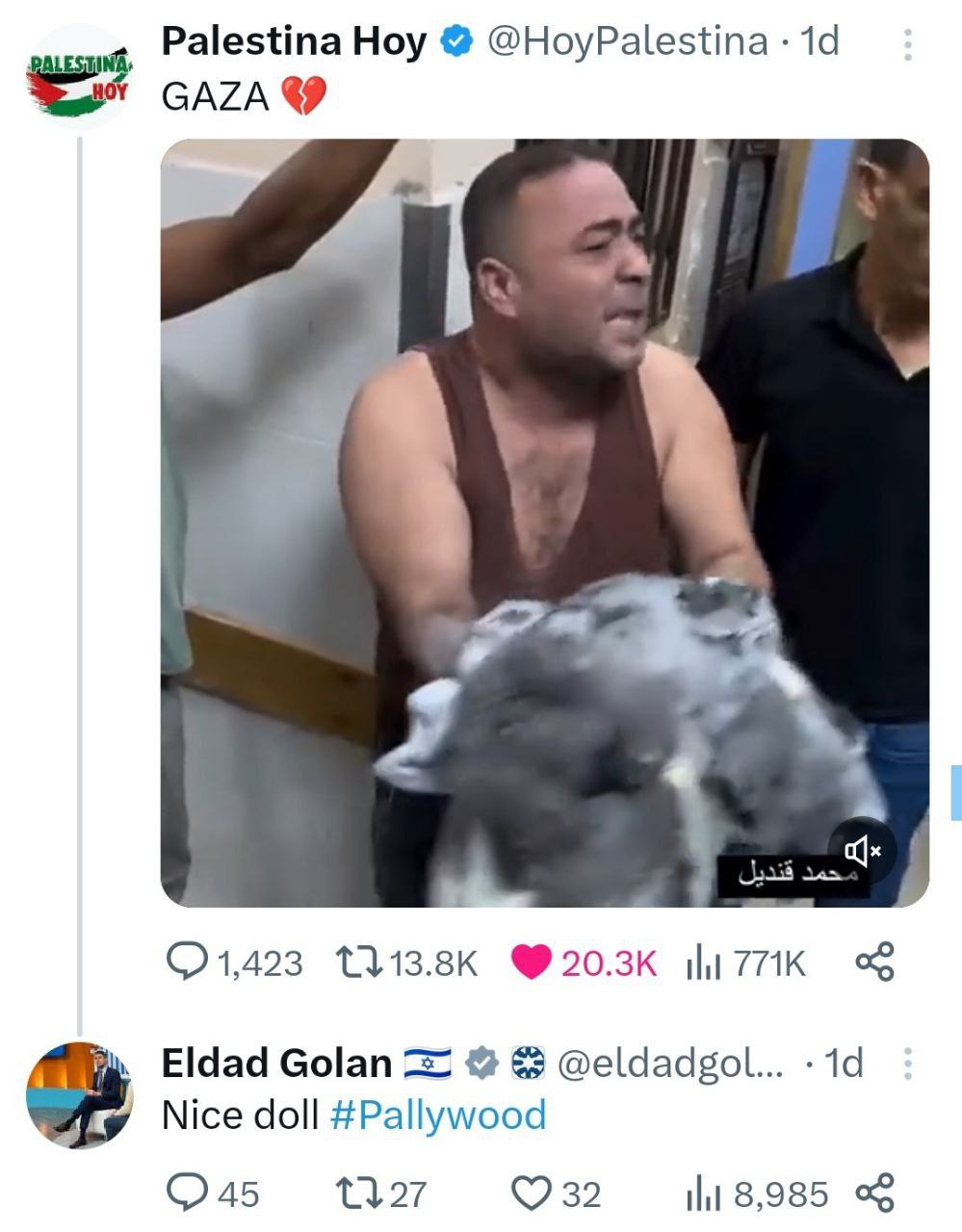Share the Palestina Hoy tweet
This screenshot has height=1232, width=962.
[x=874, y=962]
